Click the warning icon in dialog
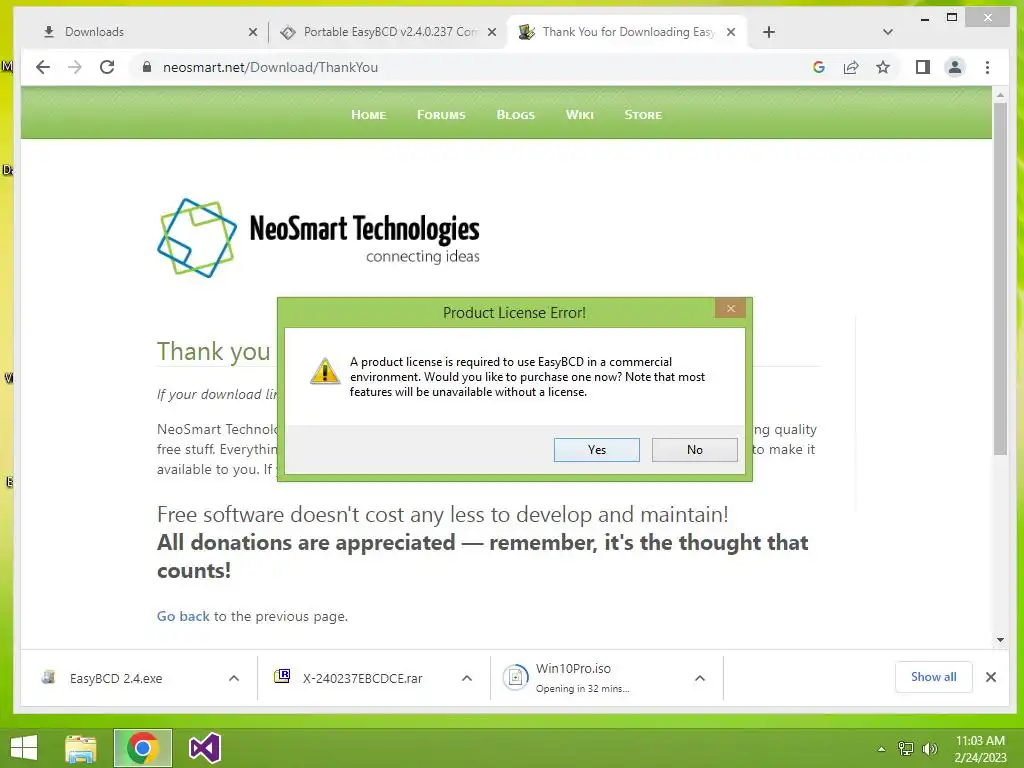Screen dimensions: 1024x768 pyautogui.click(x=325, y=371)
